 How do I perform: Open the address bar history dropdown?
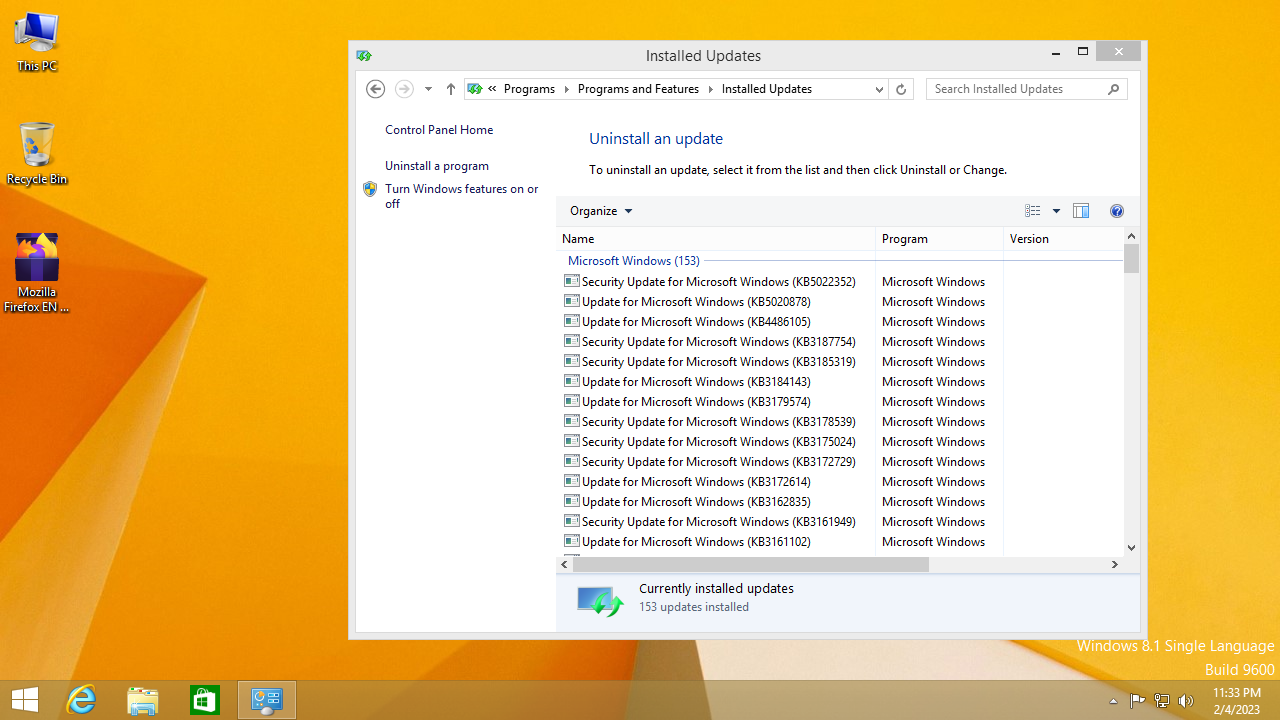[x=879, y=89]
